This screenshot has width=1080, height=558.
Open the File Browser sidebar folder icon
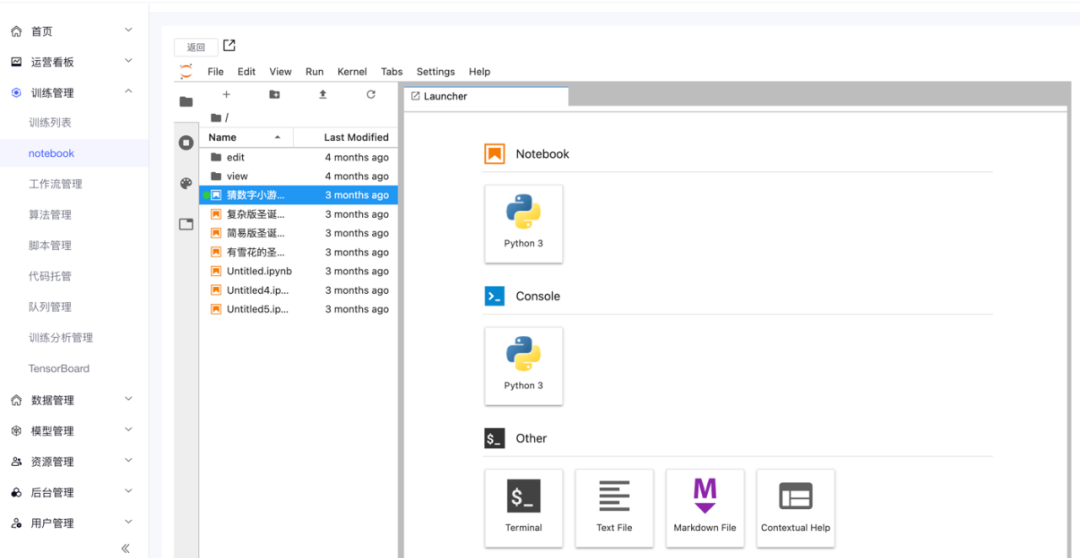click(x=186, y=102)
